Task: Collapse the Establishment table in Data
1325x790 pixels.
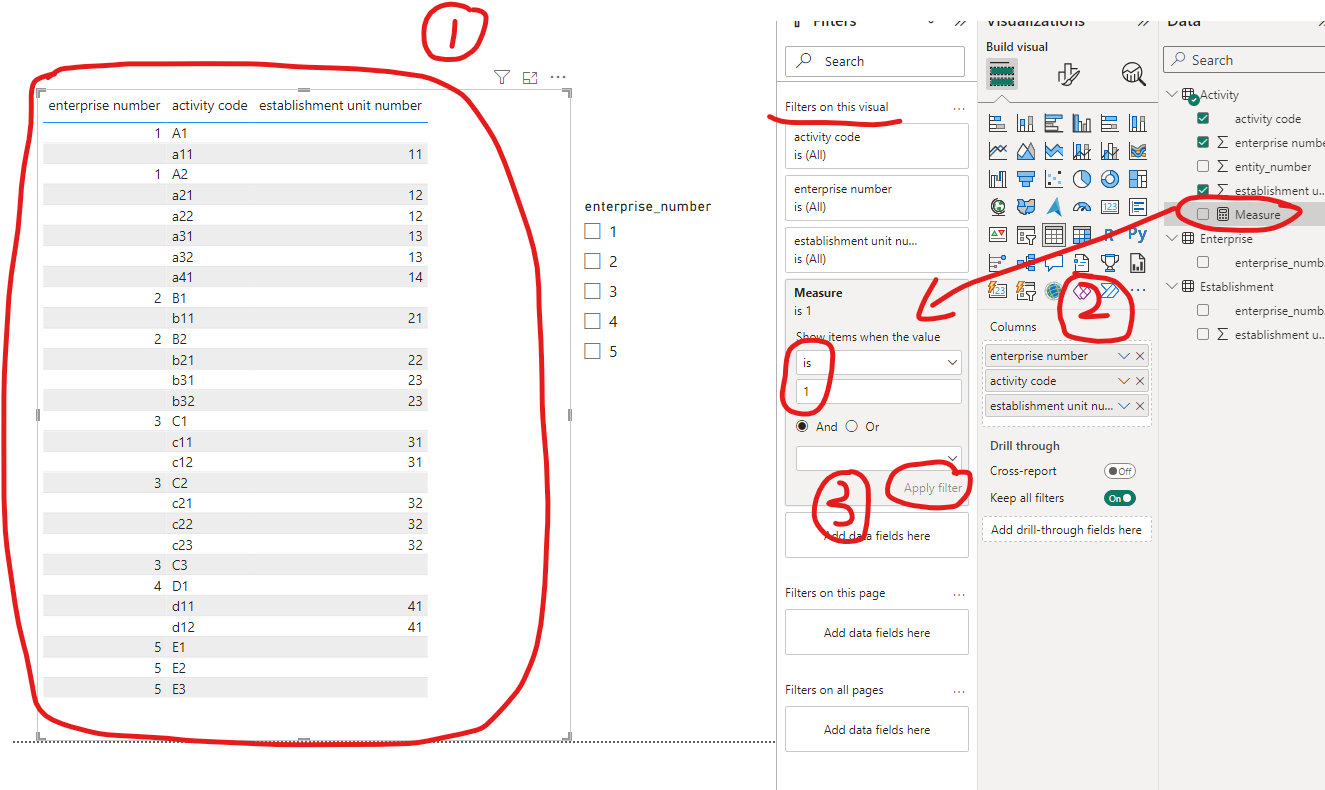Action: pyautogui.click(x=1172, y=286)
